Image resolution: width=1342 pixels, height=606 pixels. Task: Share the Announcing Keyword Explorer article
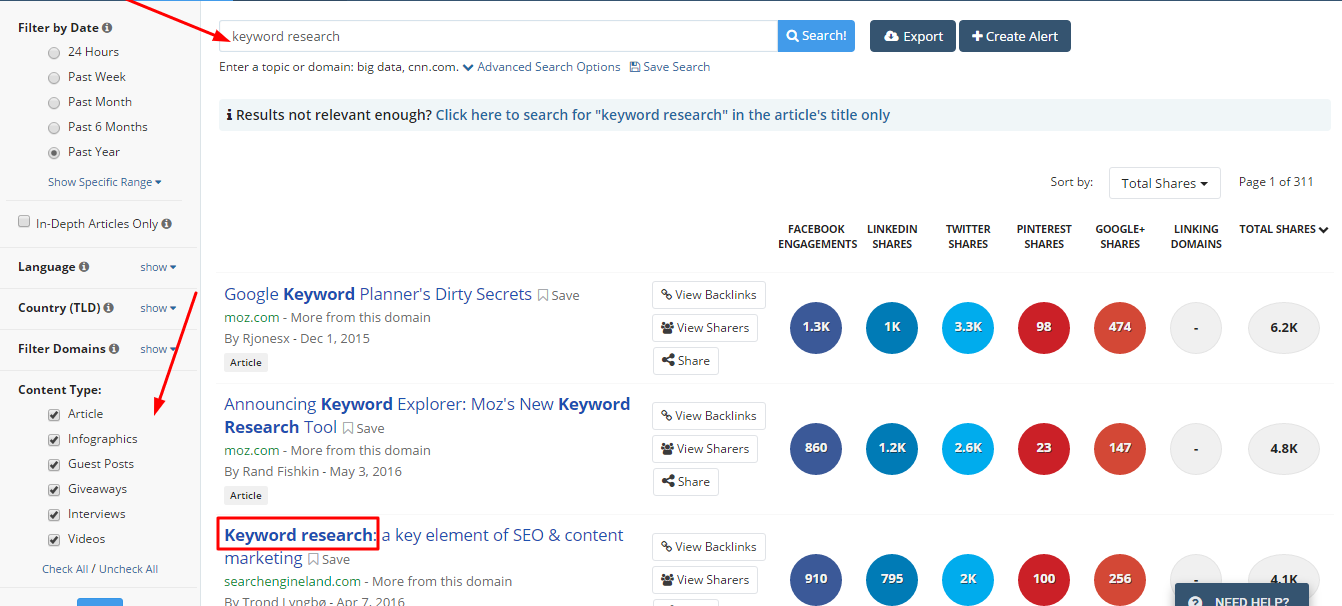coord(685,482)
